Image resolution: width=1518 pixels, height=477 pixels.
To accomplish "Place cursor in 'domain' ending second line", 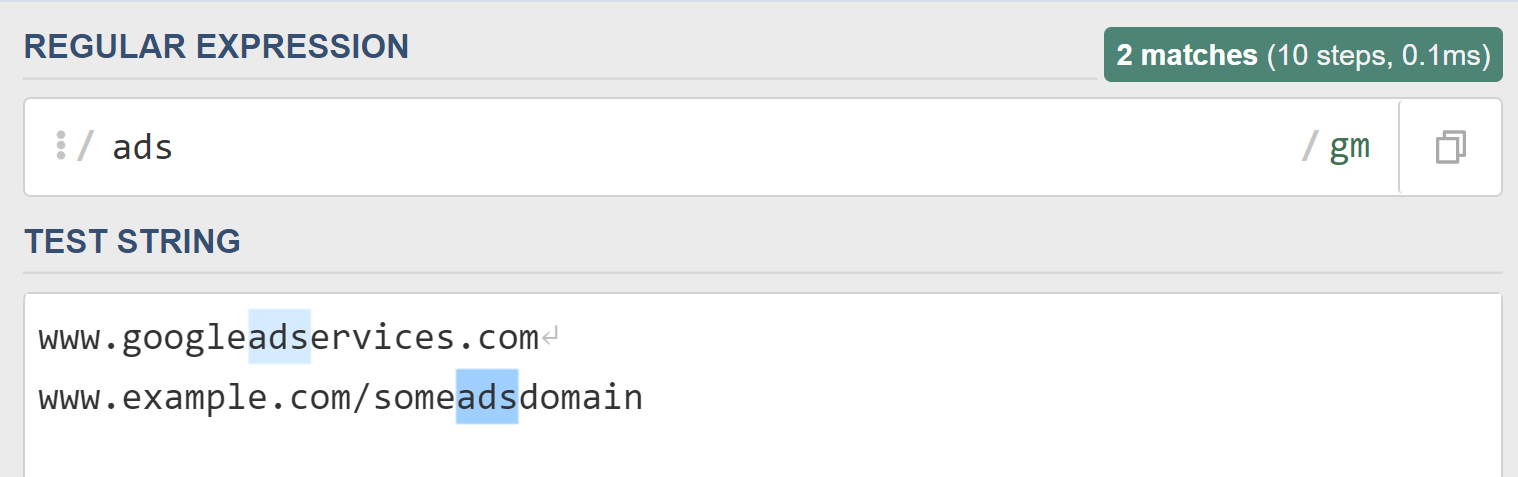I will click(581, 398).
